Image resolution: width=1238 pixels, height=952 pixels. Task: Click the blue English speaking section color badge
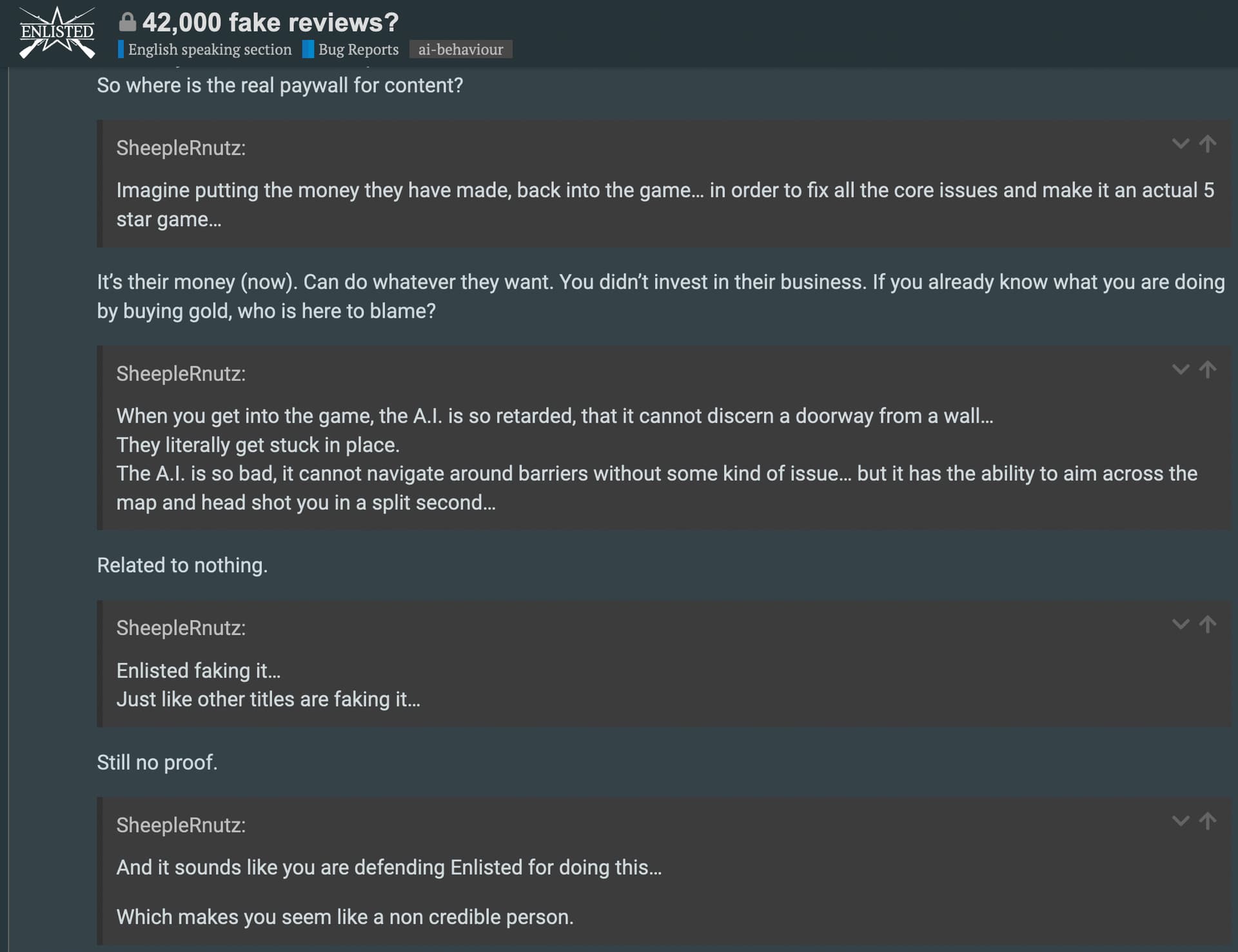point(121,50)
